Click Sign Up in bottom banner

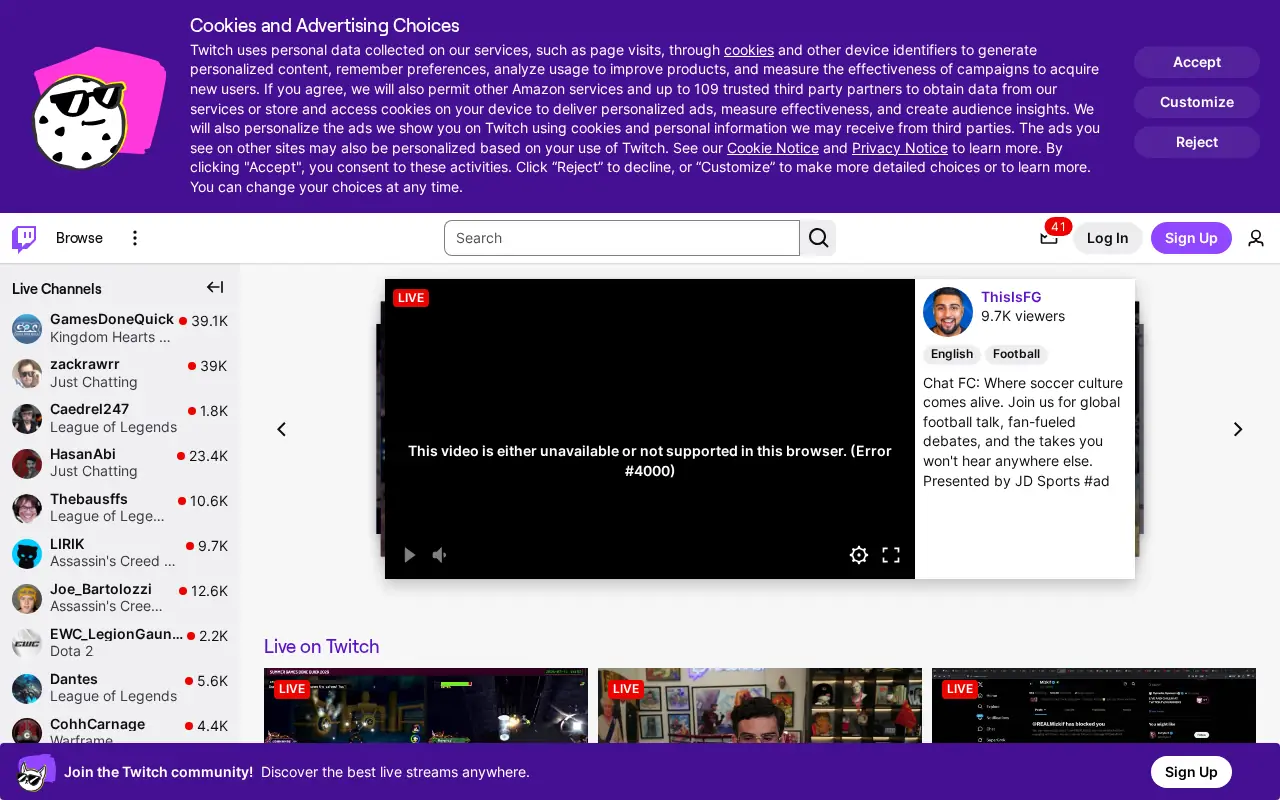tap(1191, 772)
